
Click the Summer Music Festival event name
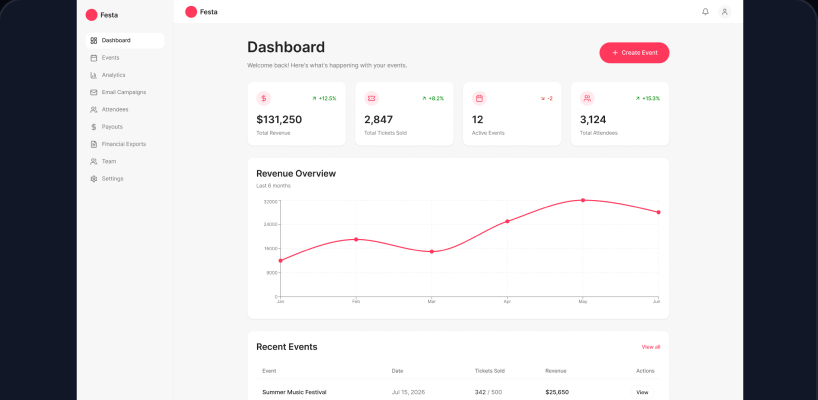[294, 392]
